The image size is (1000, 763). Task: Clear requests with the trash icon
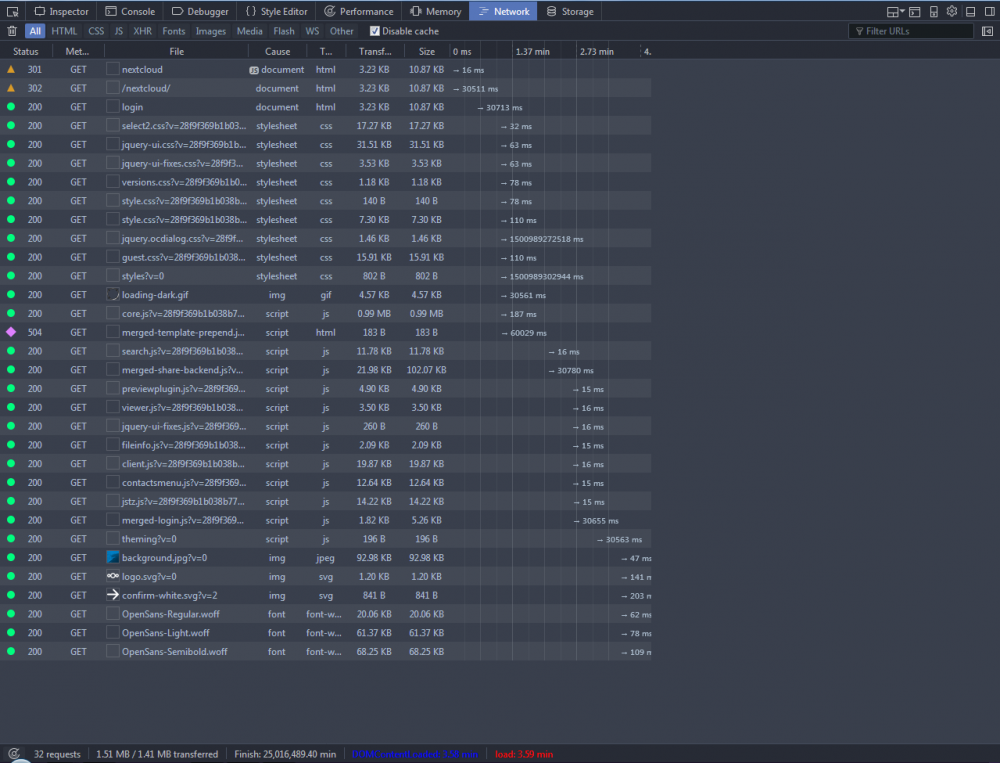coord(12,31)
